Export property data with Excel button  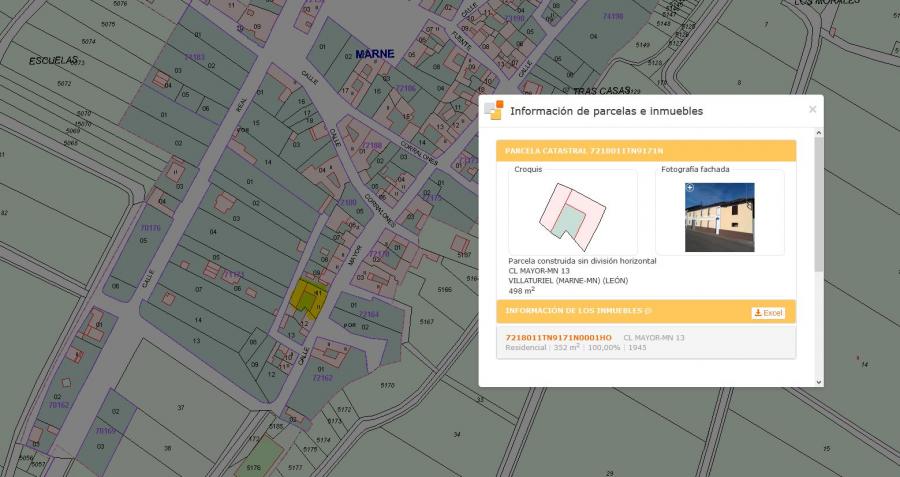click(x=768, y=313)
